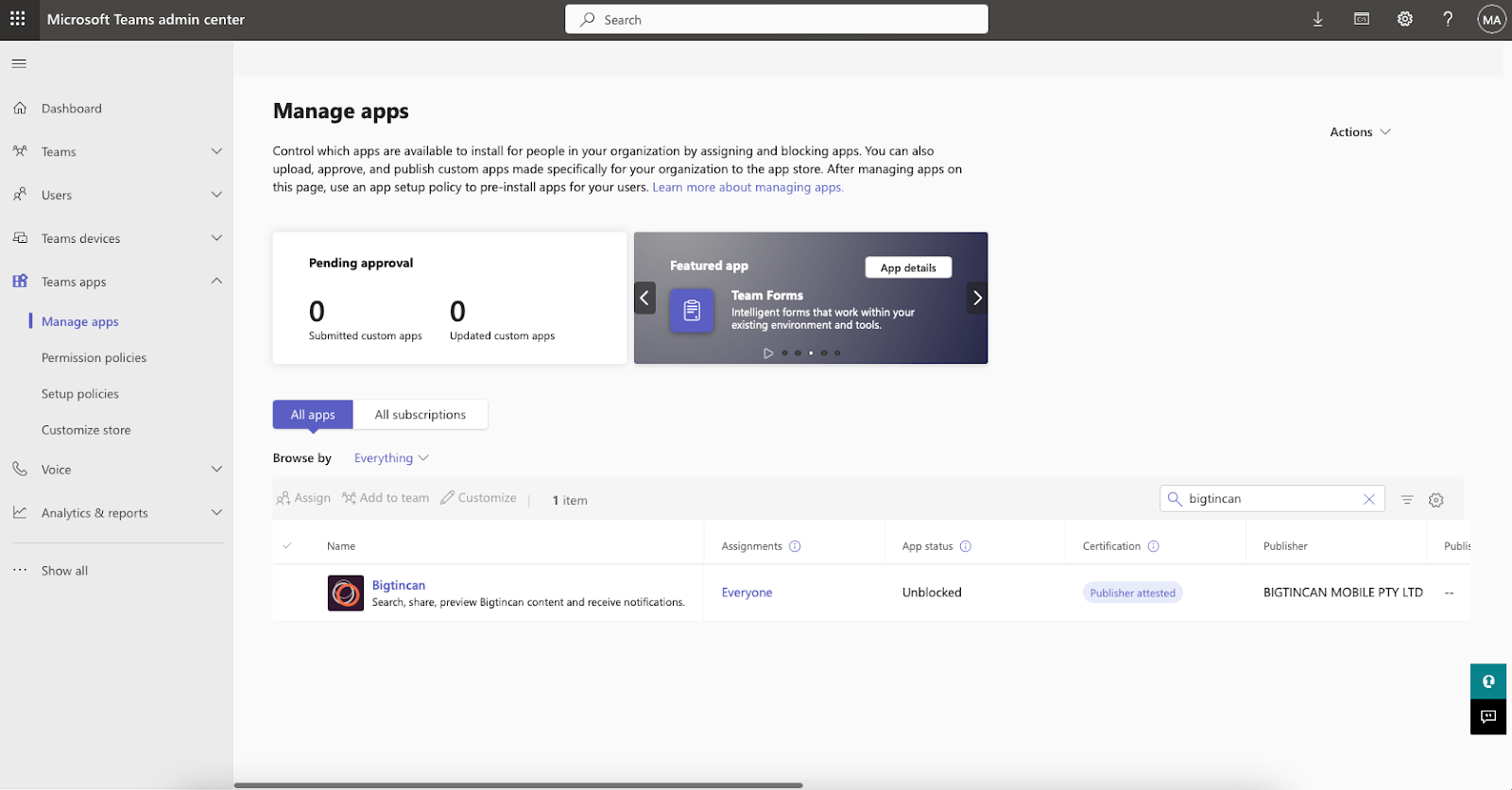The width and height of the screenshot is (1512, 790).
Task: Toggle the select all rows checkmark
Action: pos(287,545)
